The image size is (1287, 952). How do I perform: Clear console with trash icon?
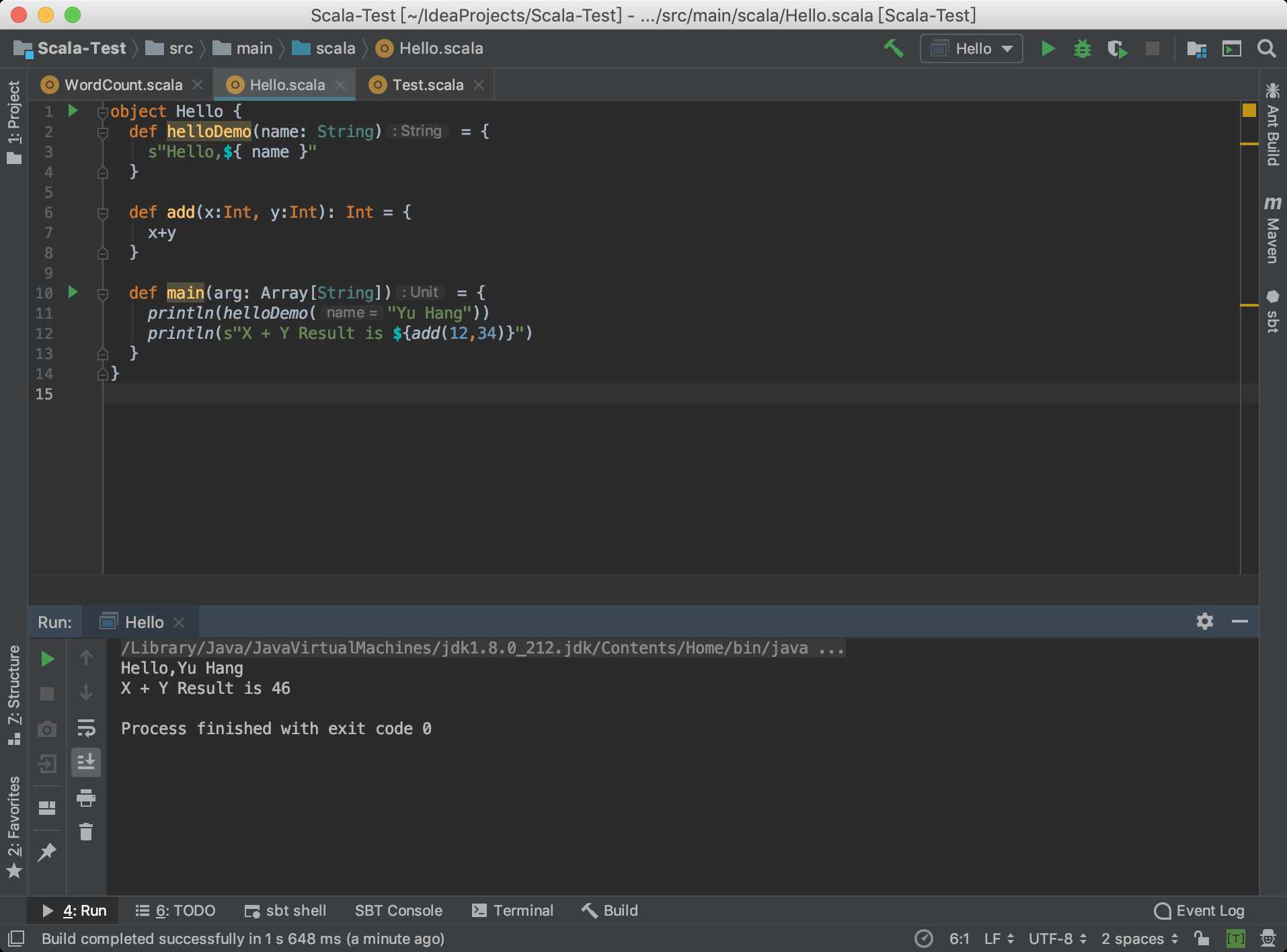click(86, 832)
